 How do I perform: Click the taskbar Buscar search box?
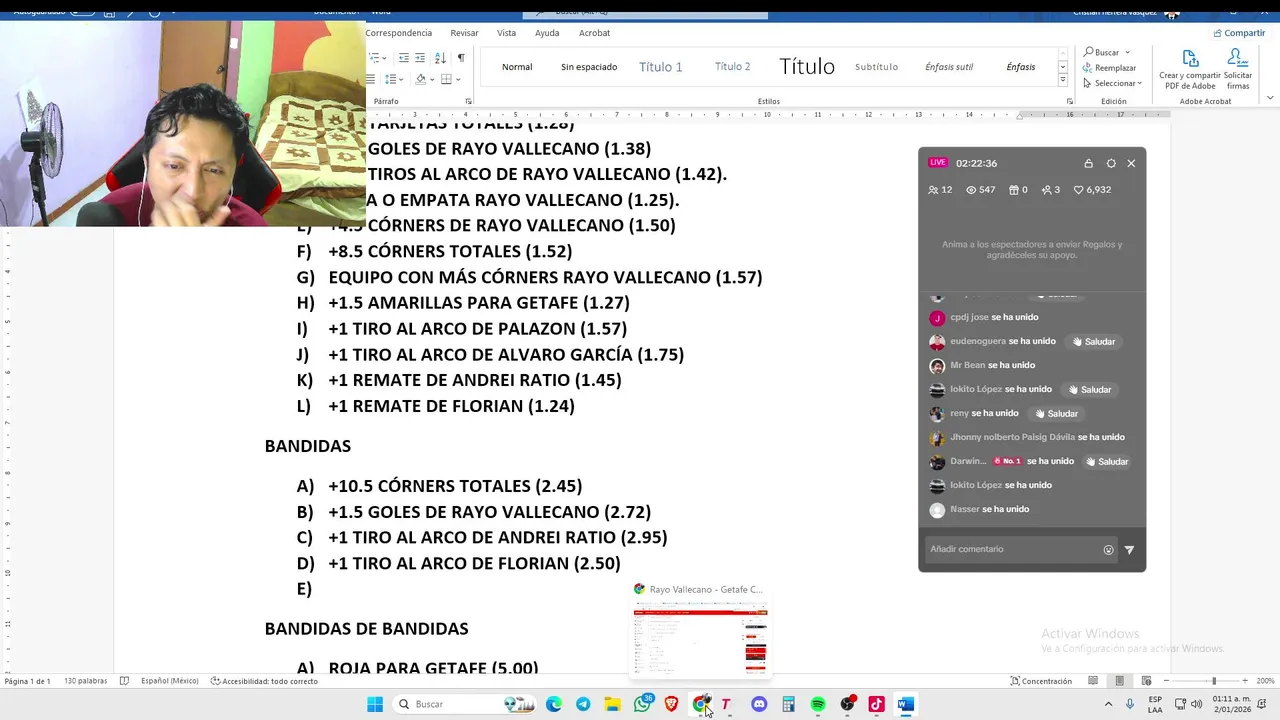coord(465,704)
